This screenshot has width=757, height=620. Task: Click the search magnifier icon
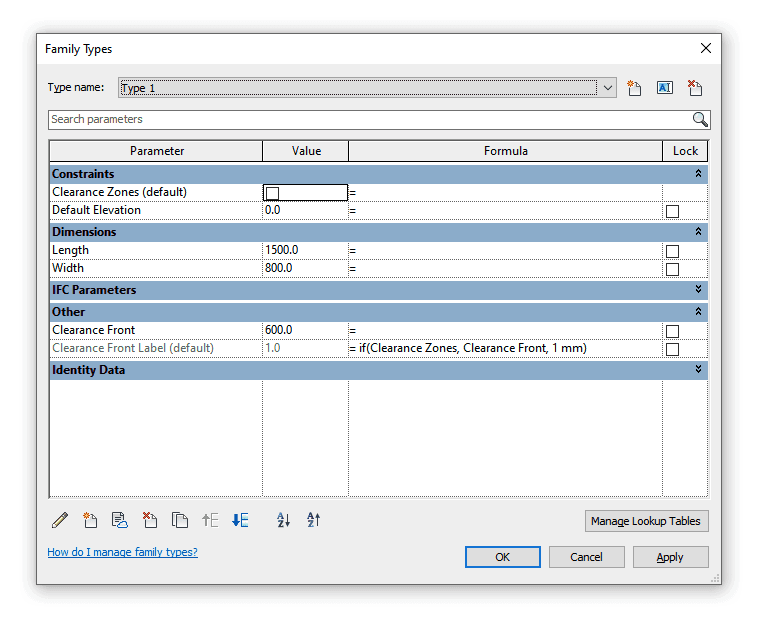click(x=700, y=119)
